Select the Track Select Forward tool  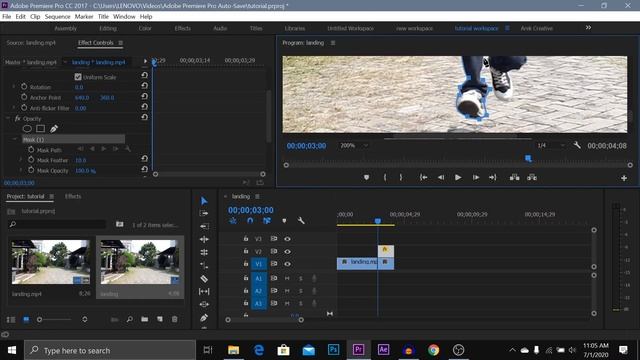(204, 213)
